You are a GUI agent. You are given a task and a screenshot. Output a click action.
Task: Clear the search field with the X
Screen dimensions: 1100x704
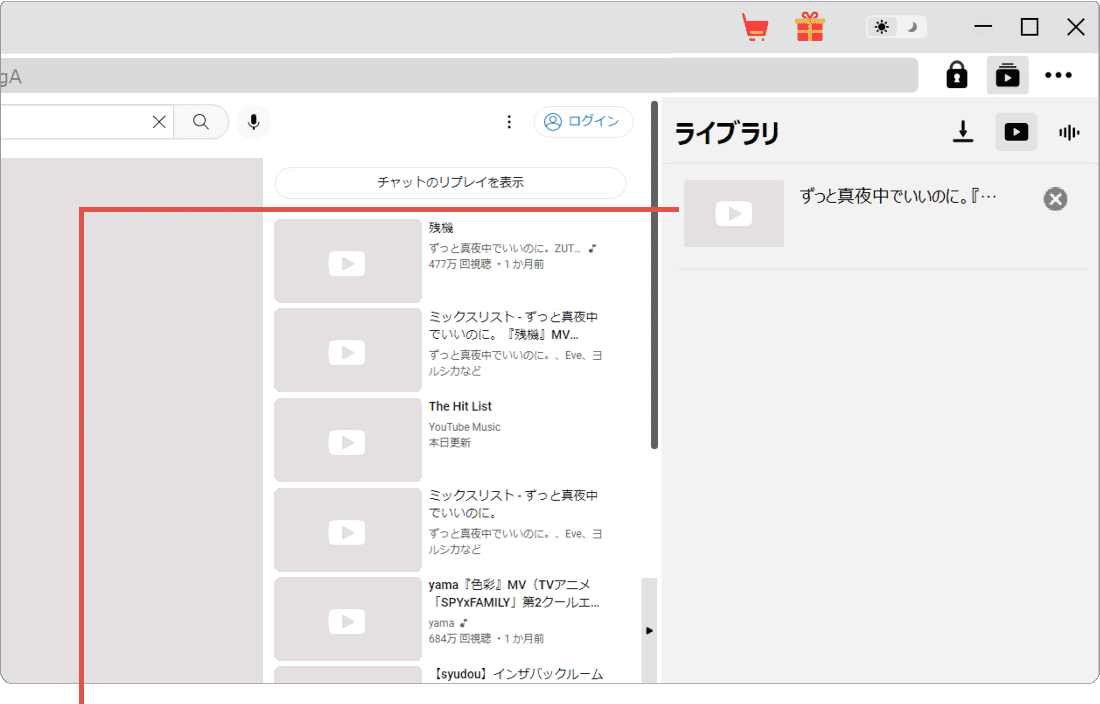click(x=158, y=121)
